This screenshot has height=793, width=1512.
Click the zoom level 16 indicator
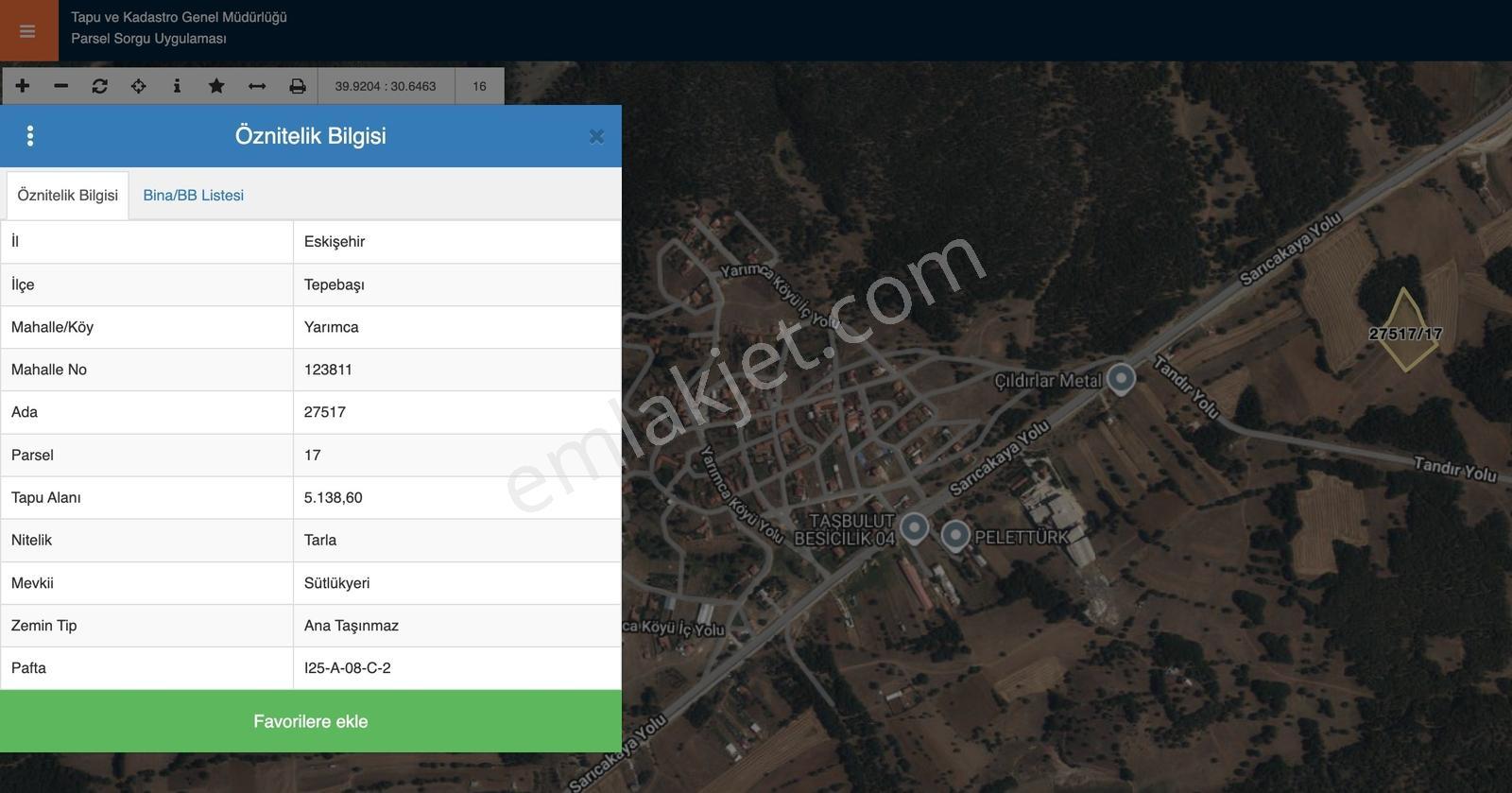(x=479, y=86)
